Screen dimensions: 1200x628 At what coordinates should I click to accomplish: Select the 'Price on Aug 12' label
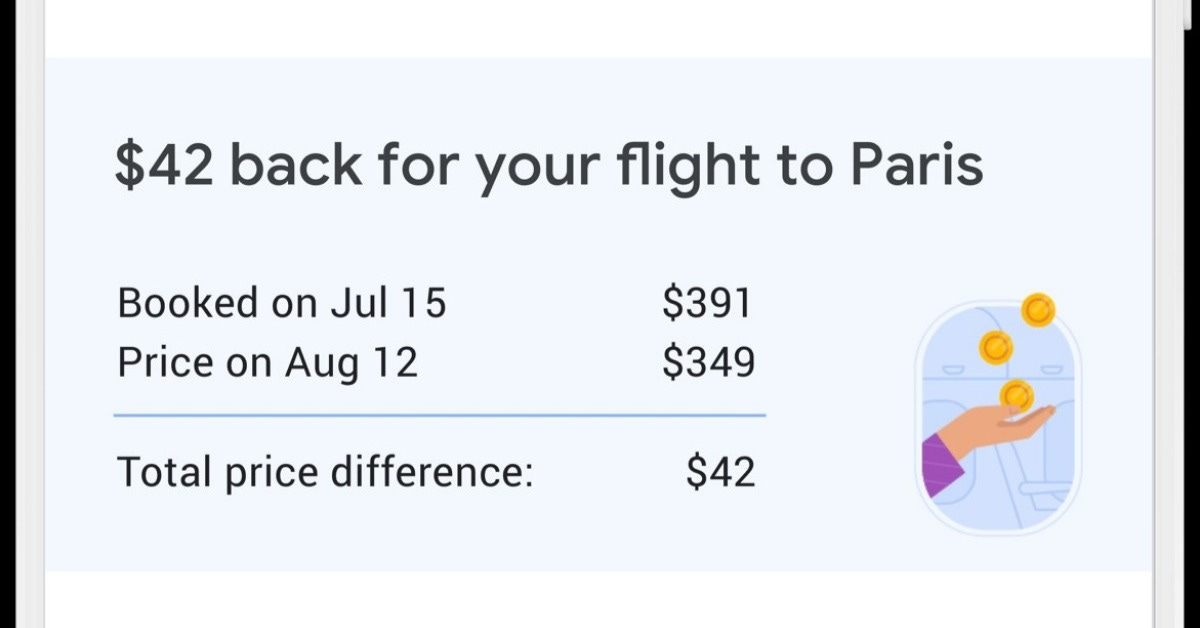(267, 363)
